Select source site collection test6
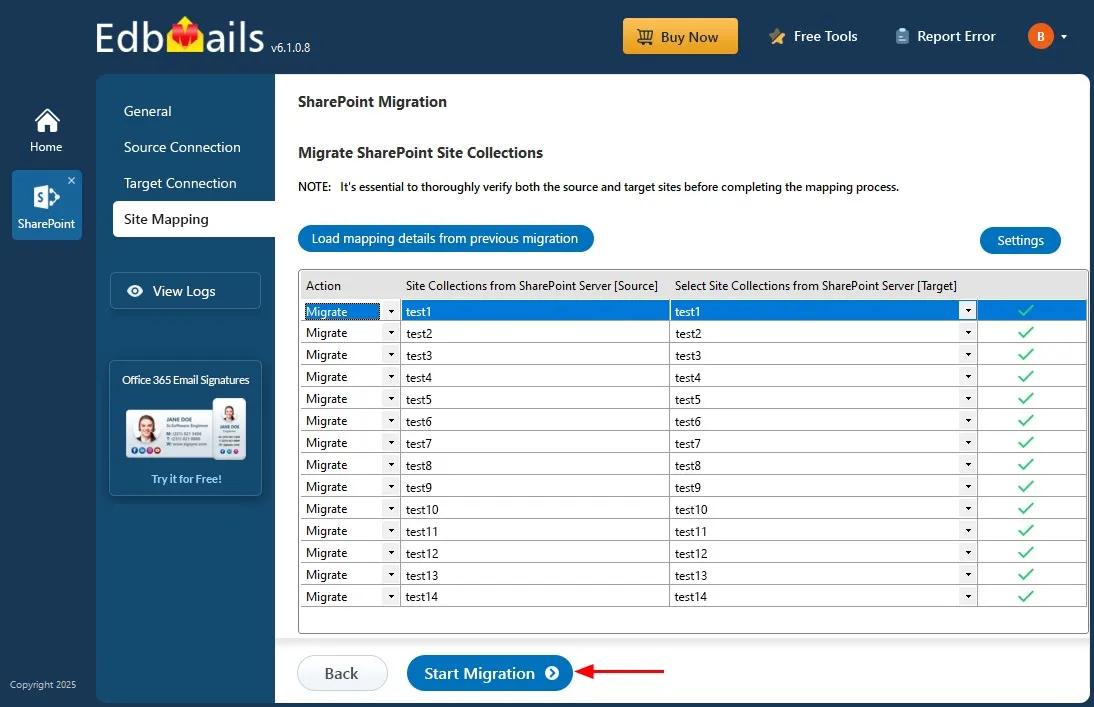The height and width of the screenshot is (707, 1094). click(535, 422)
